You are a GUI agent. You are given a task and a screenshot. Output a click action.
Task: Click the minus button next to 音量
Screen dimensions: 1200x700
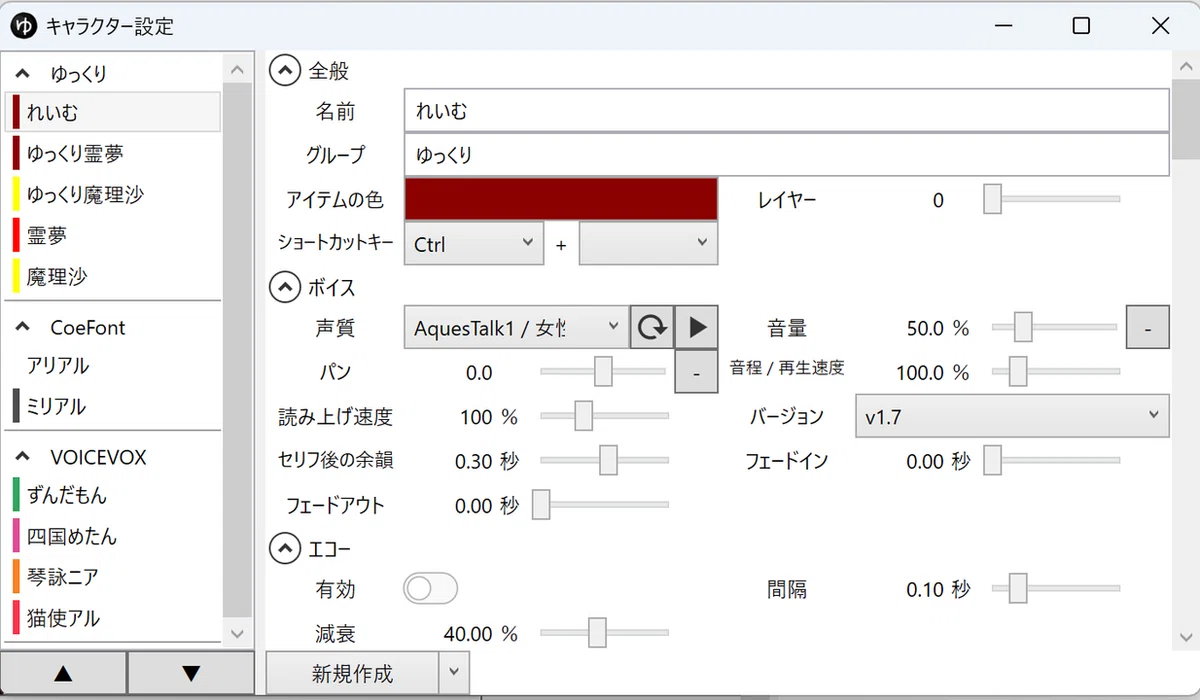[1148, 327]
